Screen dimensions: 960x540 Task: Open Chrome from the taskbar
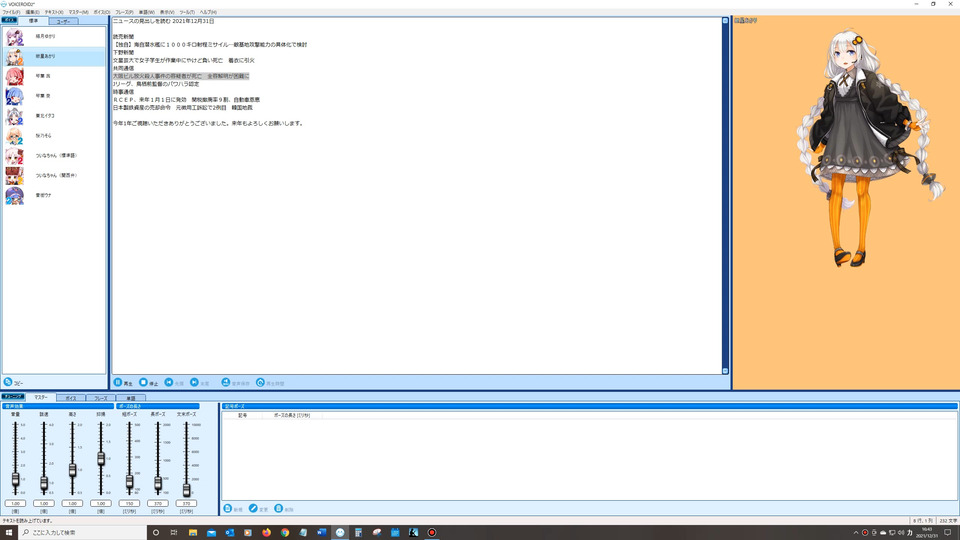click(x=285, y=532)
